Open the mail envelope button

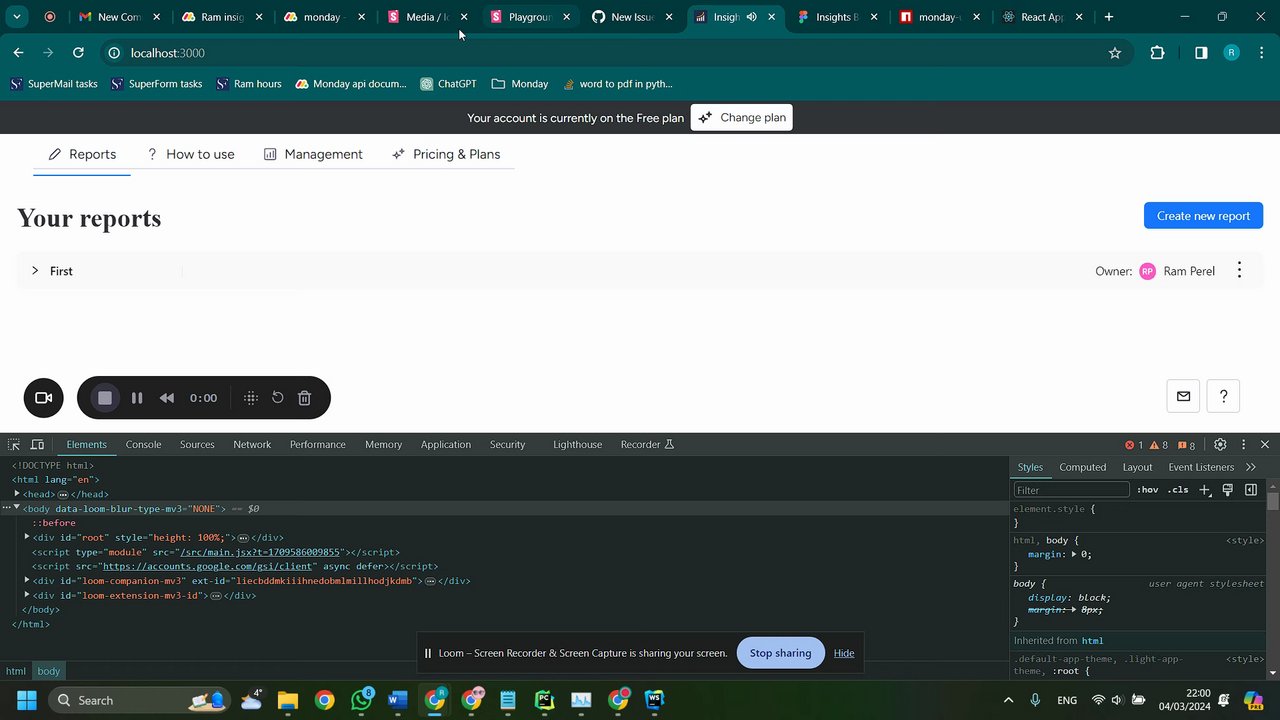pos(1183,396)
